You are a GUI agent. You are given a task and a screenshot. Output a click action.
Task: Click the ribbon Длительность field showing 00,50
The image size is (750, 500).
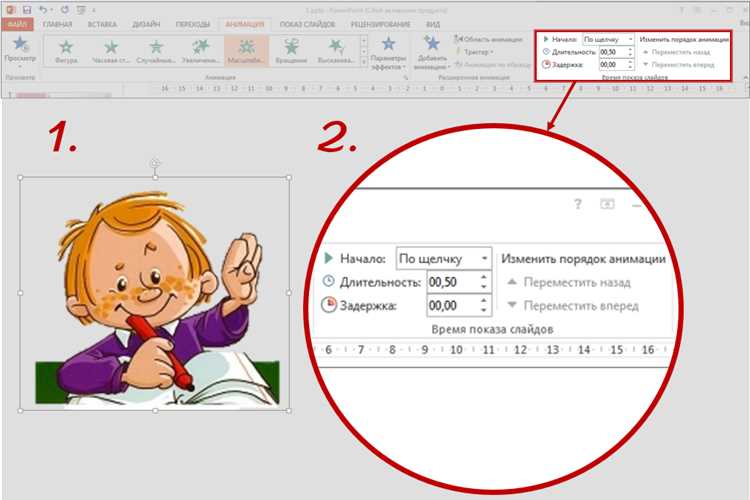[612, 52]
